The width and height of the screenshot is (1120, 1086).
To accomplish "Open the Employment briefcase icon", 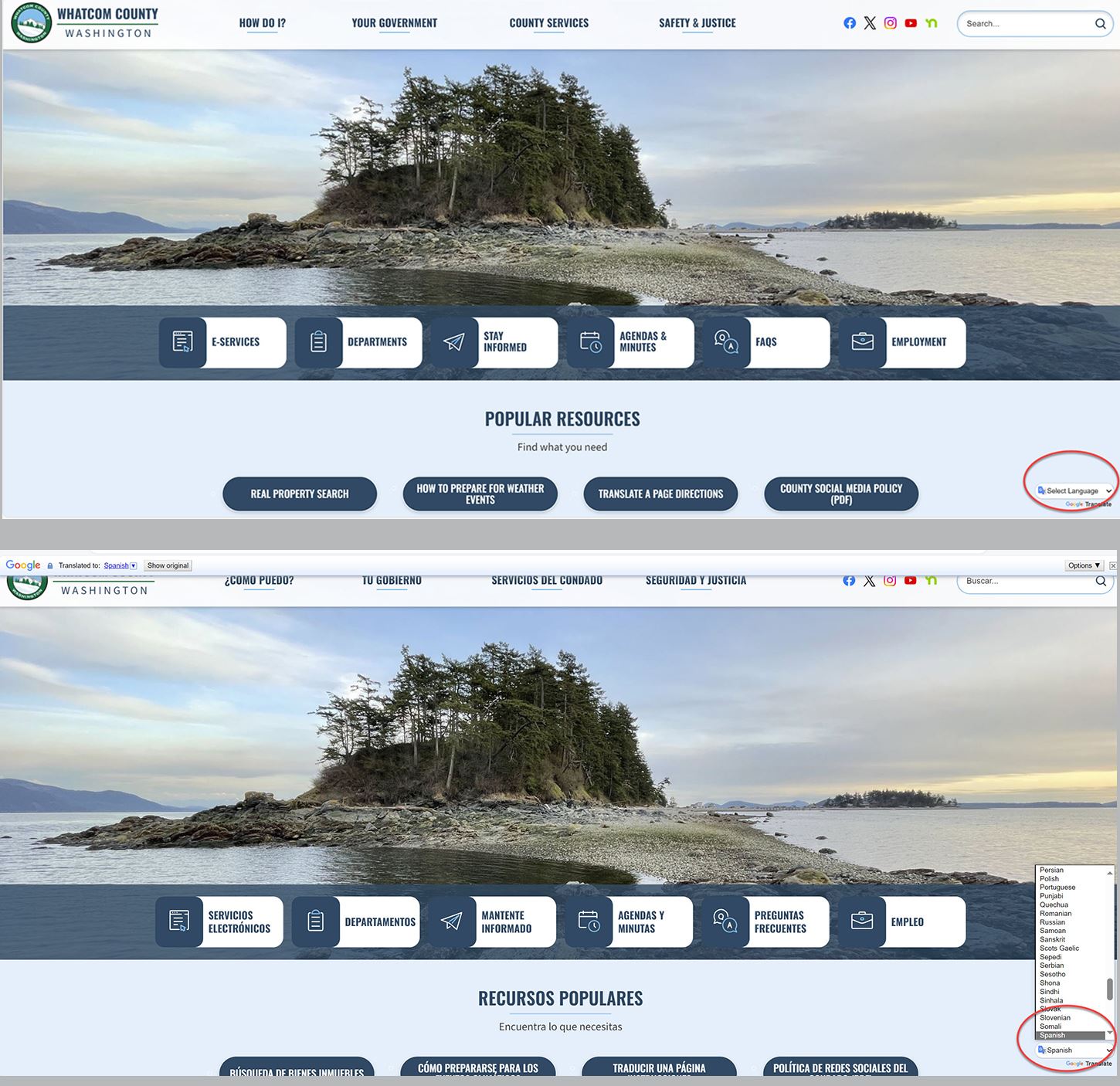I will [x=862, y=342].
